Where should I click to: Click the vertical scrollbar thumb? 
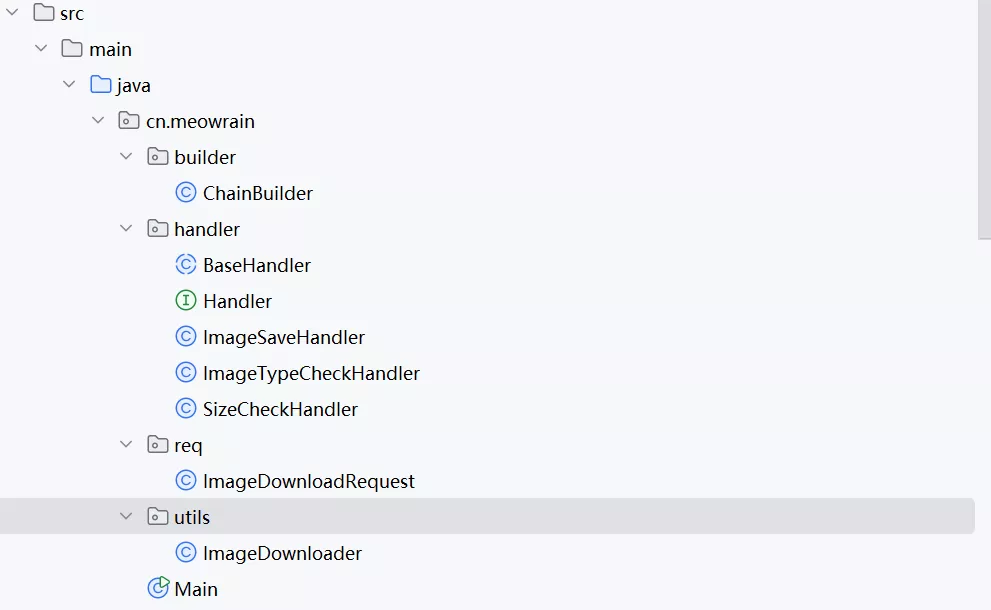point(983,120)
